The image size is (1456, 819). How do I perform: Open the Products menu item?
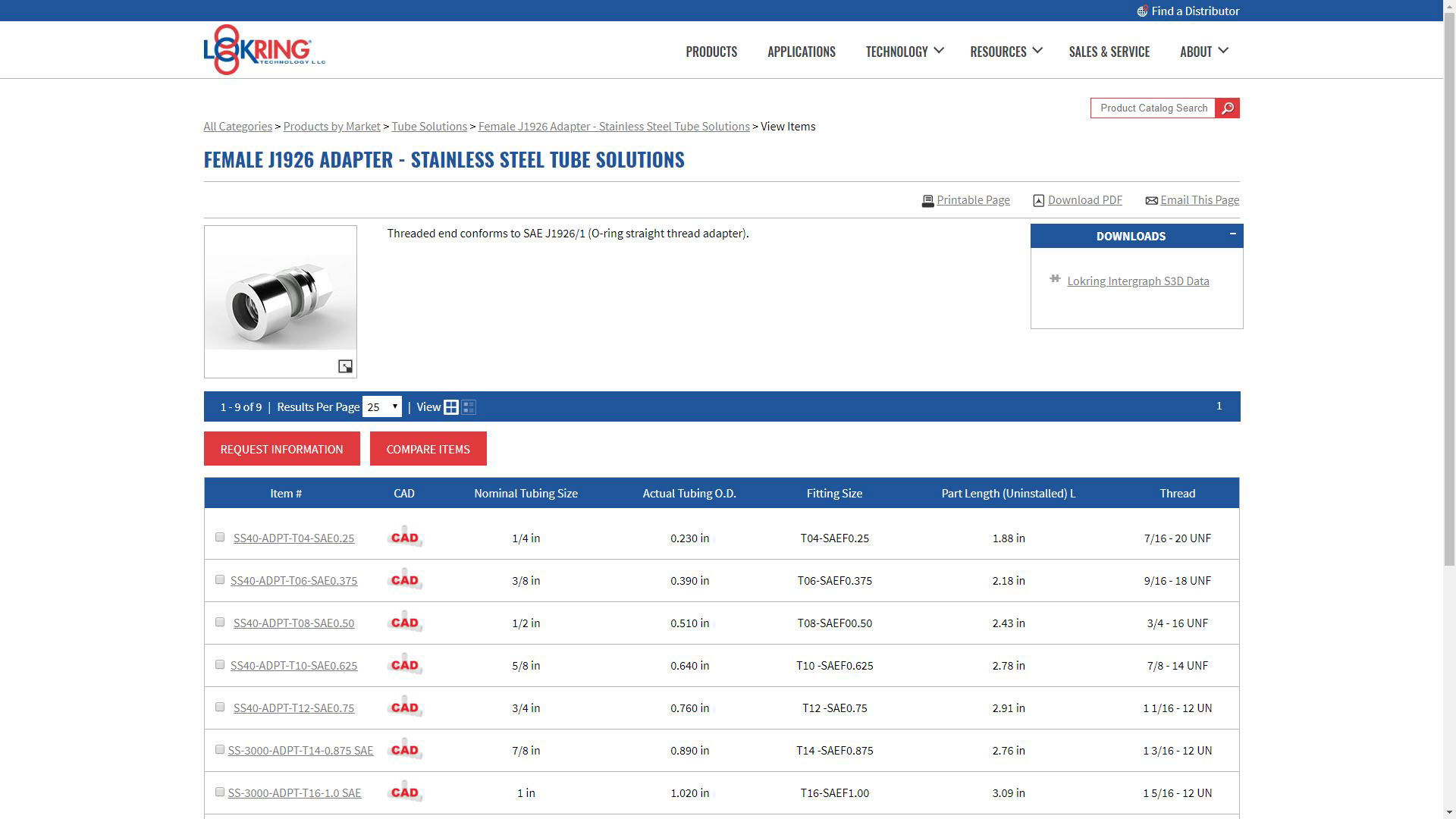click(x=711, y=52)
